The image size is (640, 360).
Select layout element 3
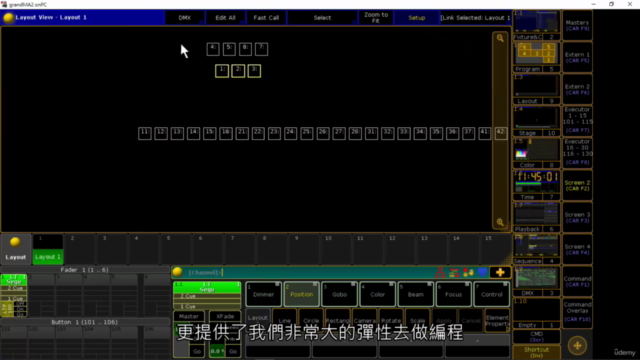click(254, 71)
